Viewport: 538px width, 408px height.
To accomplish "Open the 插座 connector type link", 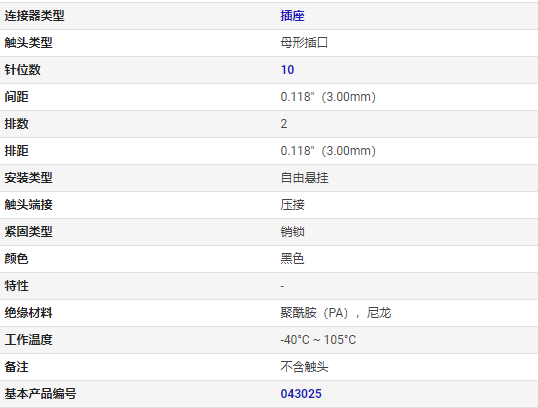I will coord(292,16).
